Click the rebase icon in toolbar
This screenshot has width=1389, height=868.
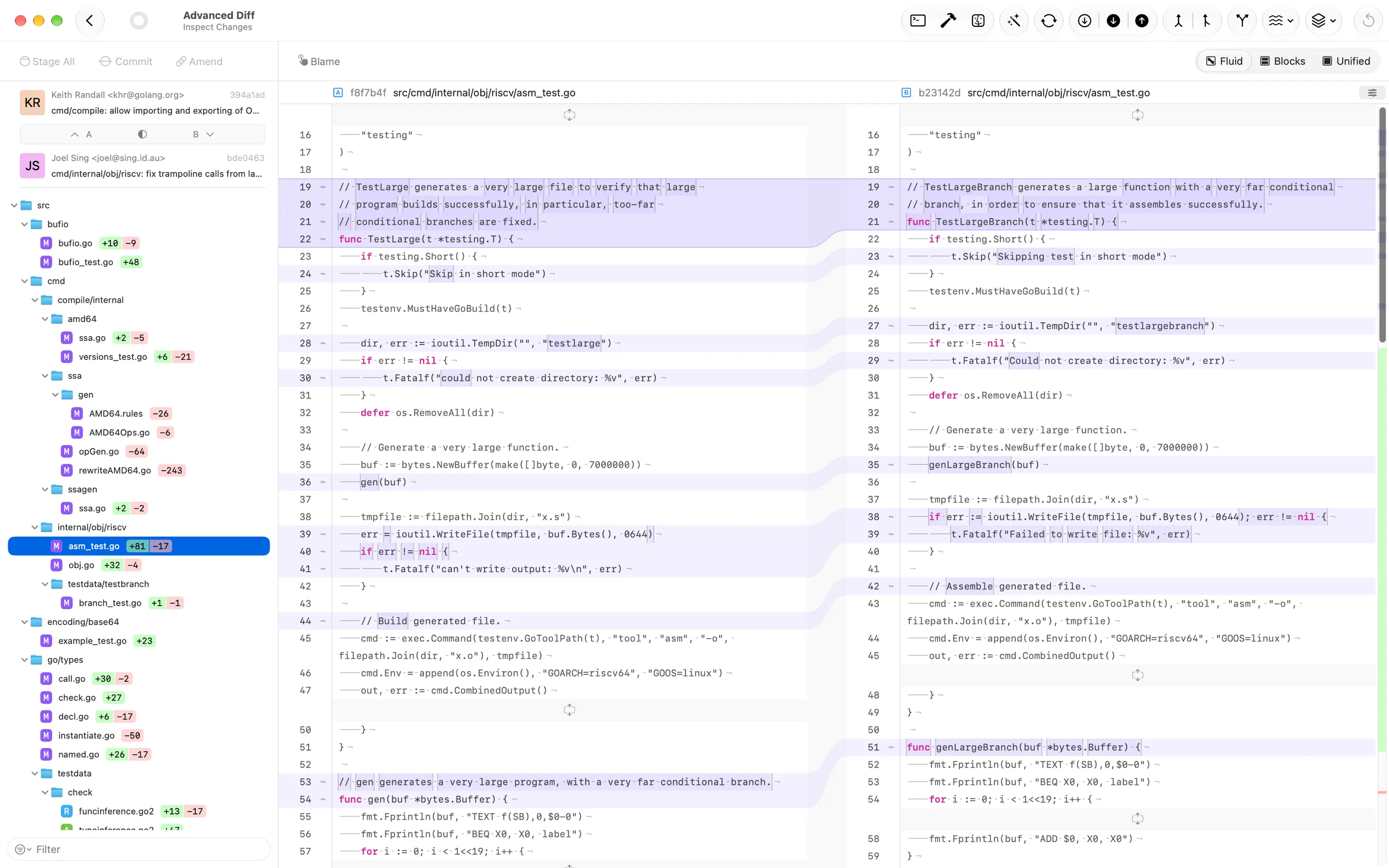coord(1207,21)
